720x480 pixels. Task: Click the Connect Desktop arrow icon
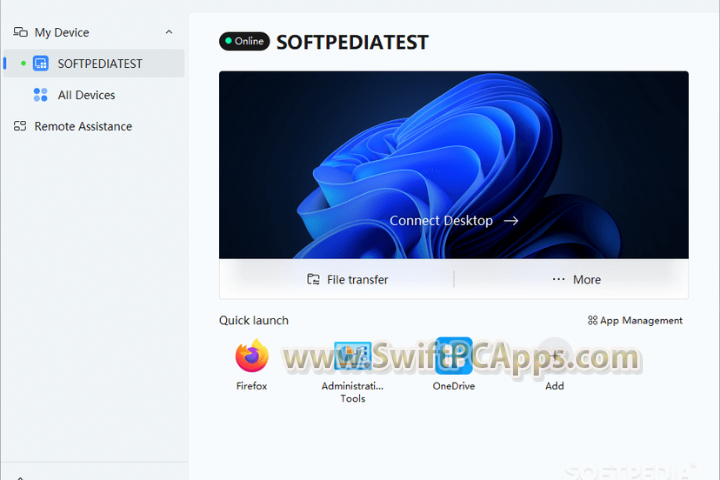click(x=511, y=221)
